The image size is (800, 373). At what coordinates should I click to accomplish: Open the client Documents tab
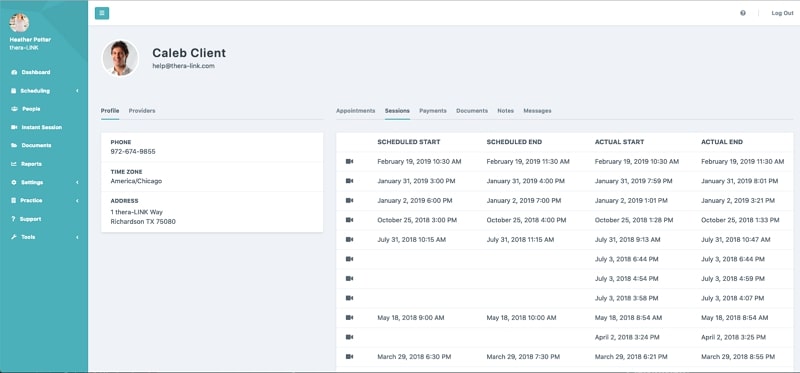pyautogui.click(x=472, y=111)
